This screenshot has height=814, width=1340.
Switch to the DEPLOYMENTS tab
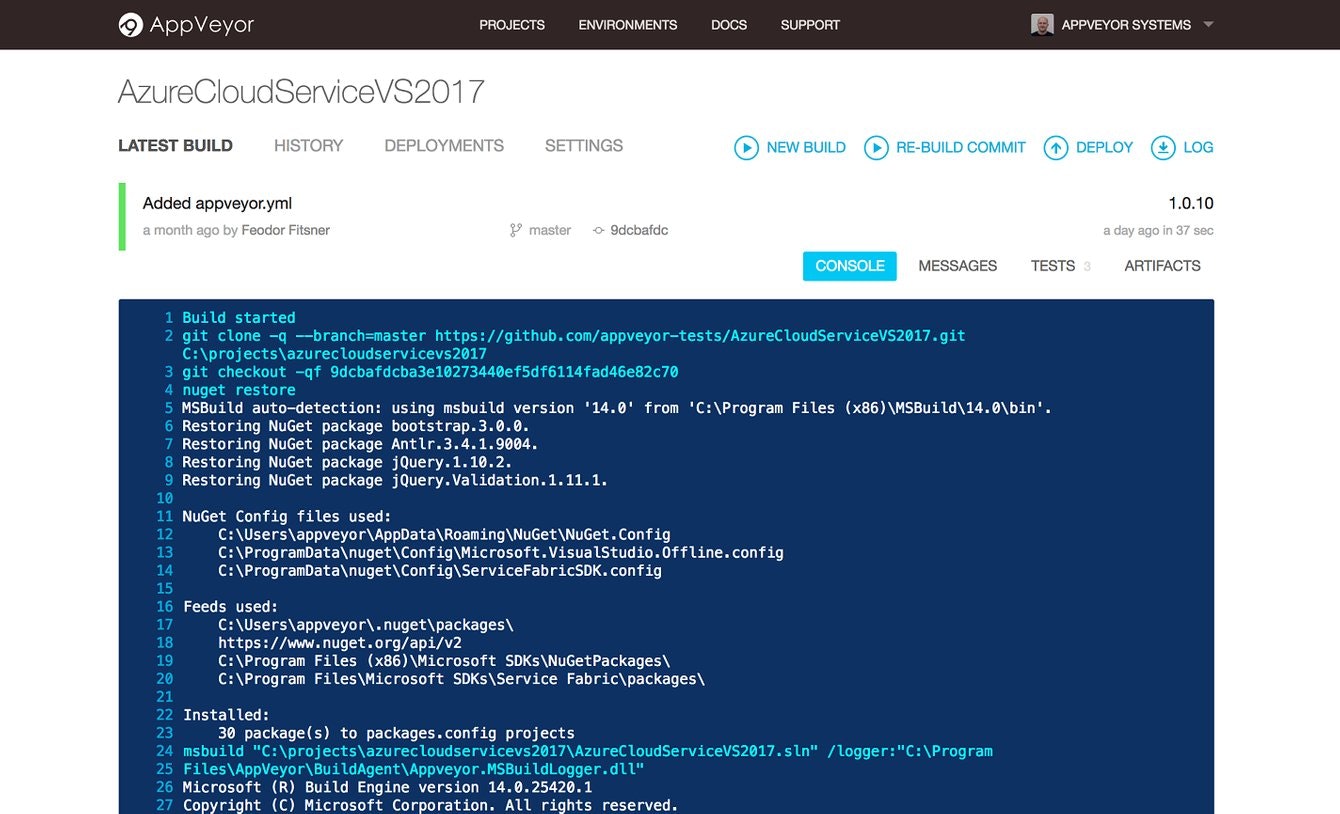pos(444,146)
